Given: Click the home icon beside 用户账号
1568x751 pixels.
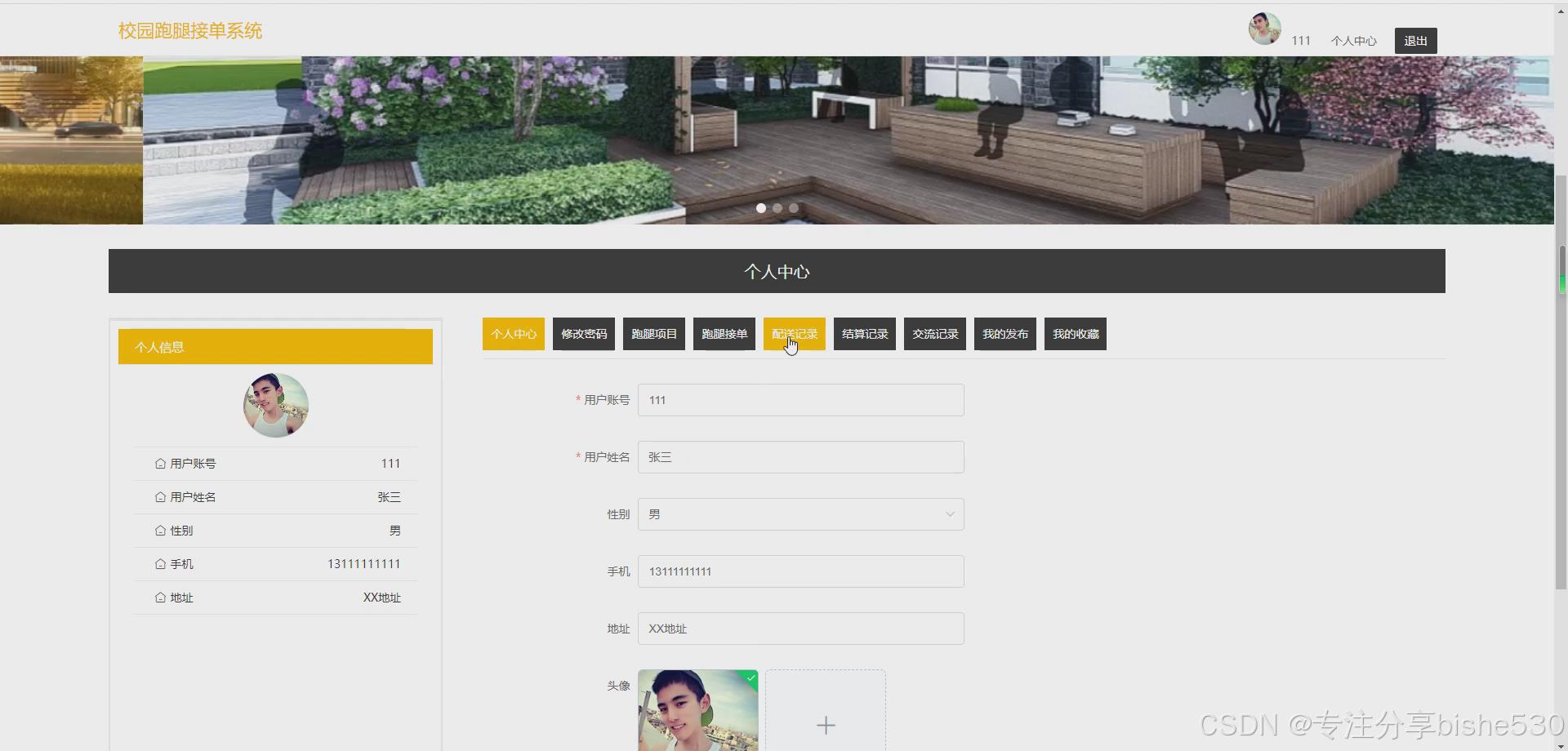Looking at the screenshot, I should coord(160,464).
